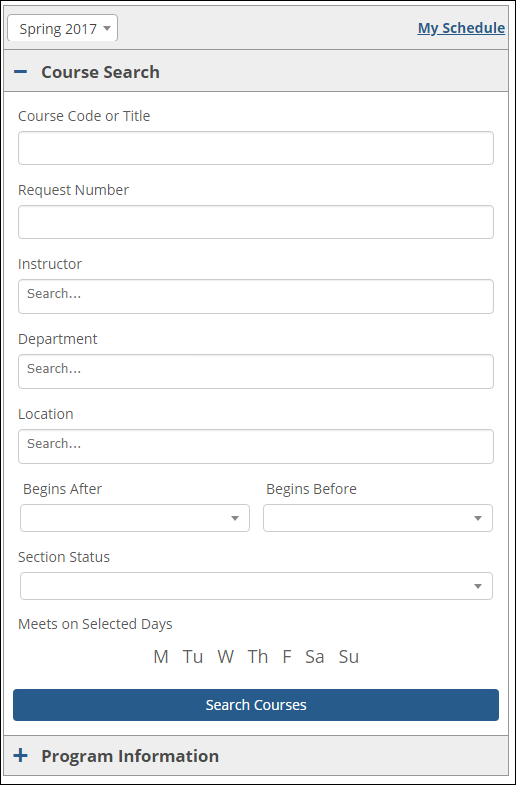This screenshot has height=785, width=516.
Task: Click the Department search field
Action: (x=256, y=371)
